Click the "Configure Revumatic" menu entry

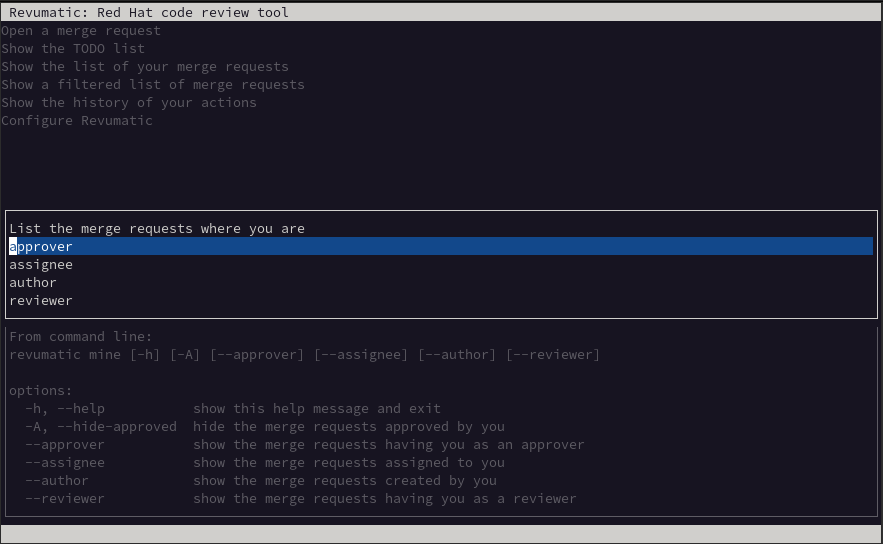pos(77,121)
